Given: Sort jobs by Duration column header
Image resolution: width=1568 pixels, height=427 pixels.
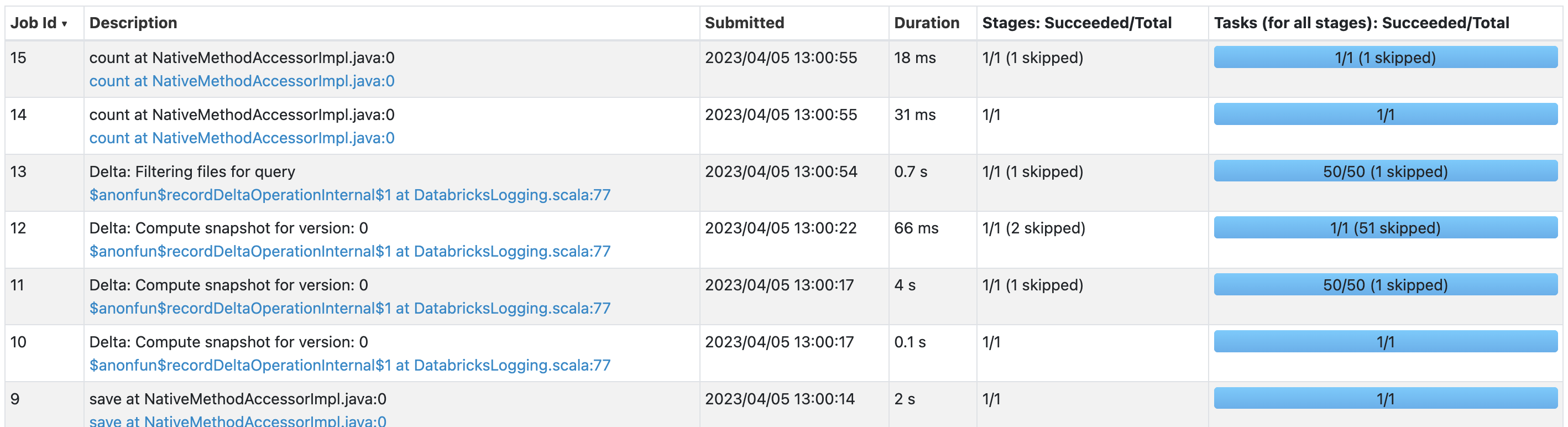Looking at the screenshot, I should 926,23.
